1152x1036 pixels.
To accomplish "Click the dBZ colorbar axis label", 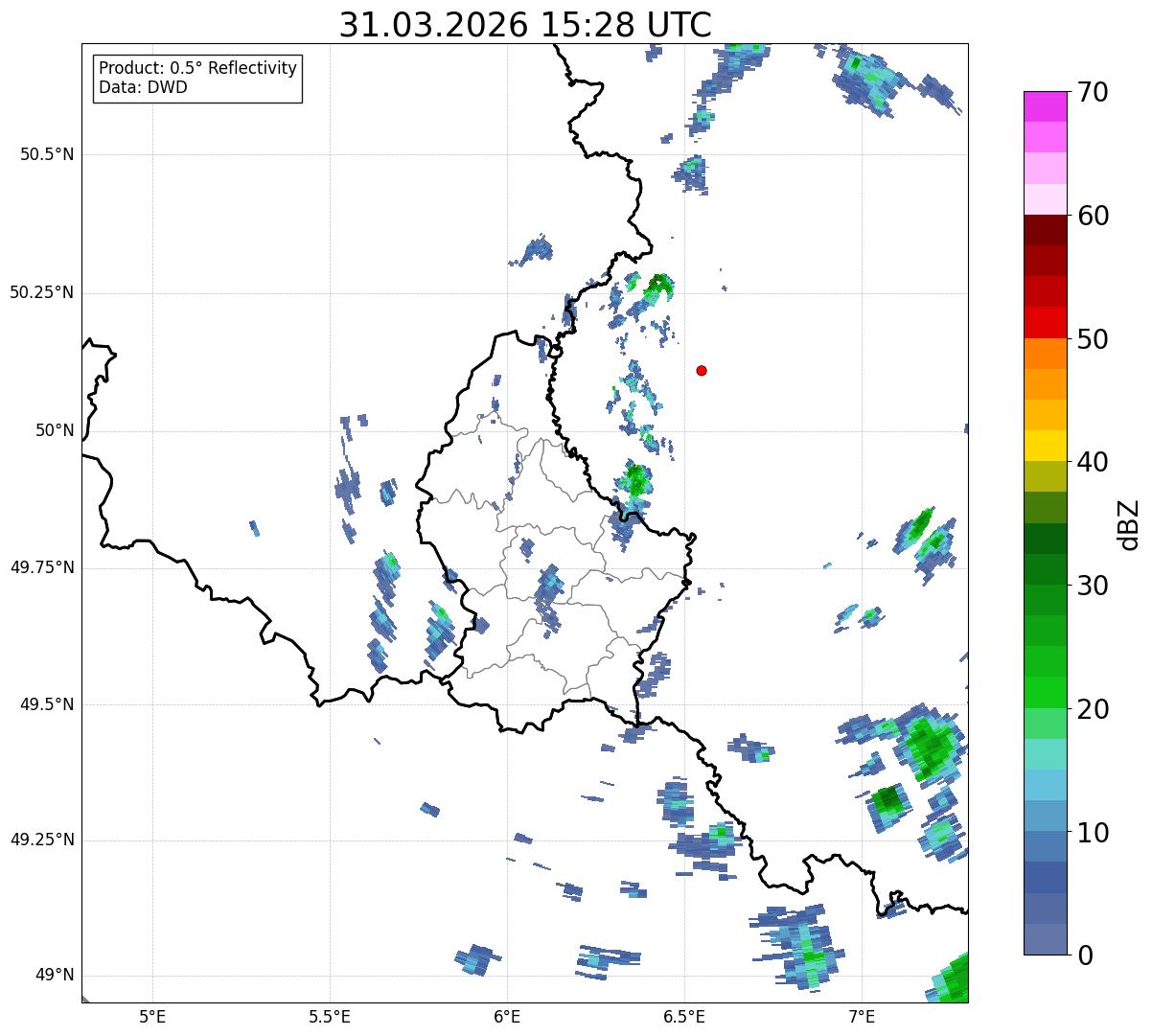I will (x=1129, y=523).
